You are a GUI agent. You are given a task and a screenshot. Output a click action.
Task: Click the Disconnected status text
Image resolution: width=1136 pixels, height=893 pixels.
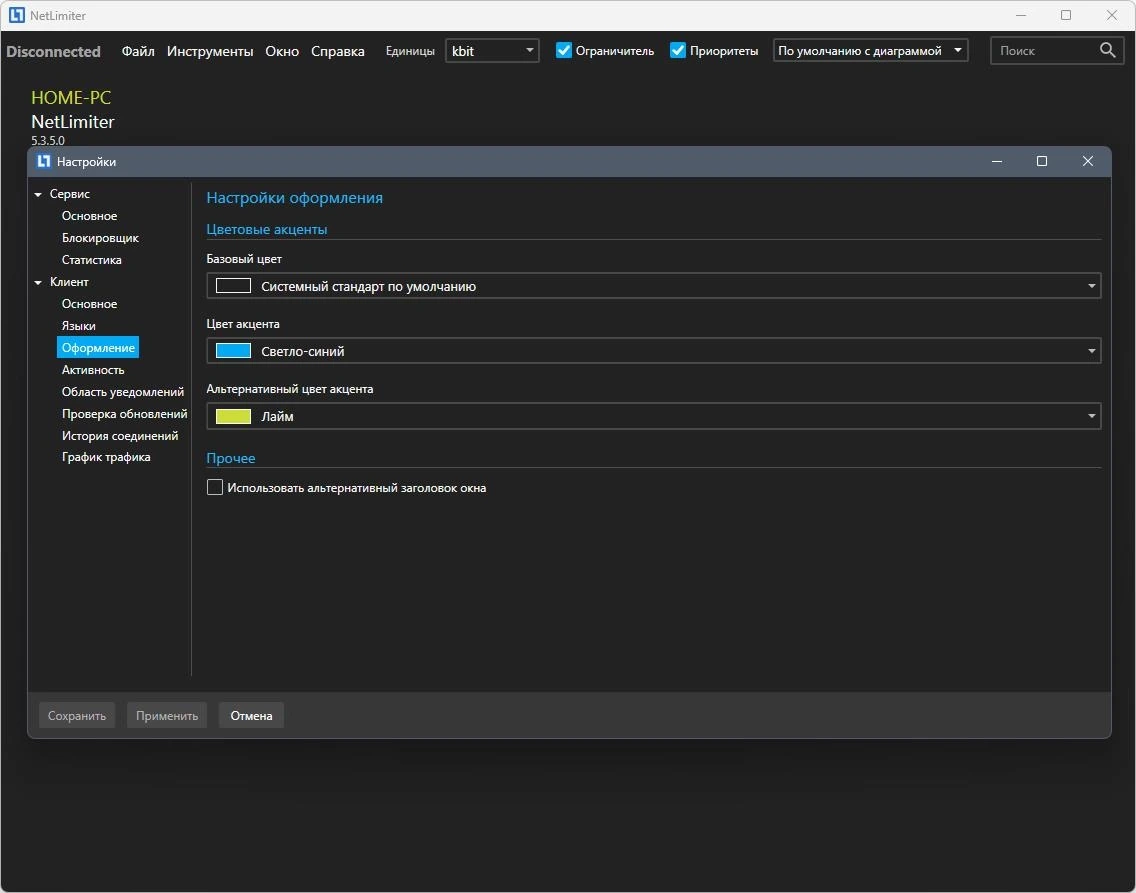click(54, 51)
